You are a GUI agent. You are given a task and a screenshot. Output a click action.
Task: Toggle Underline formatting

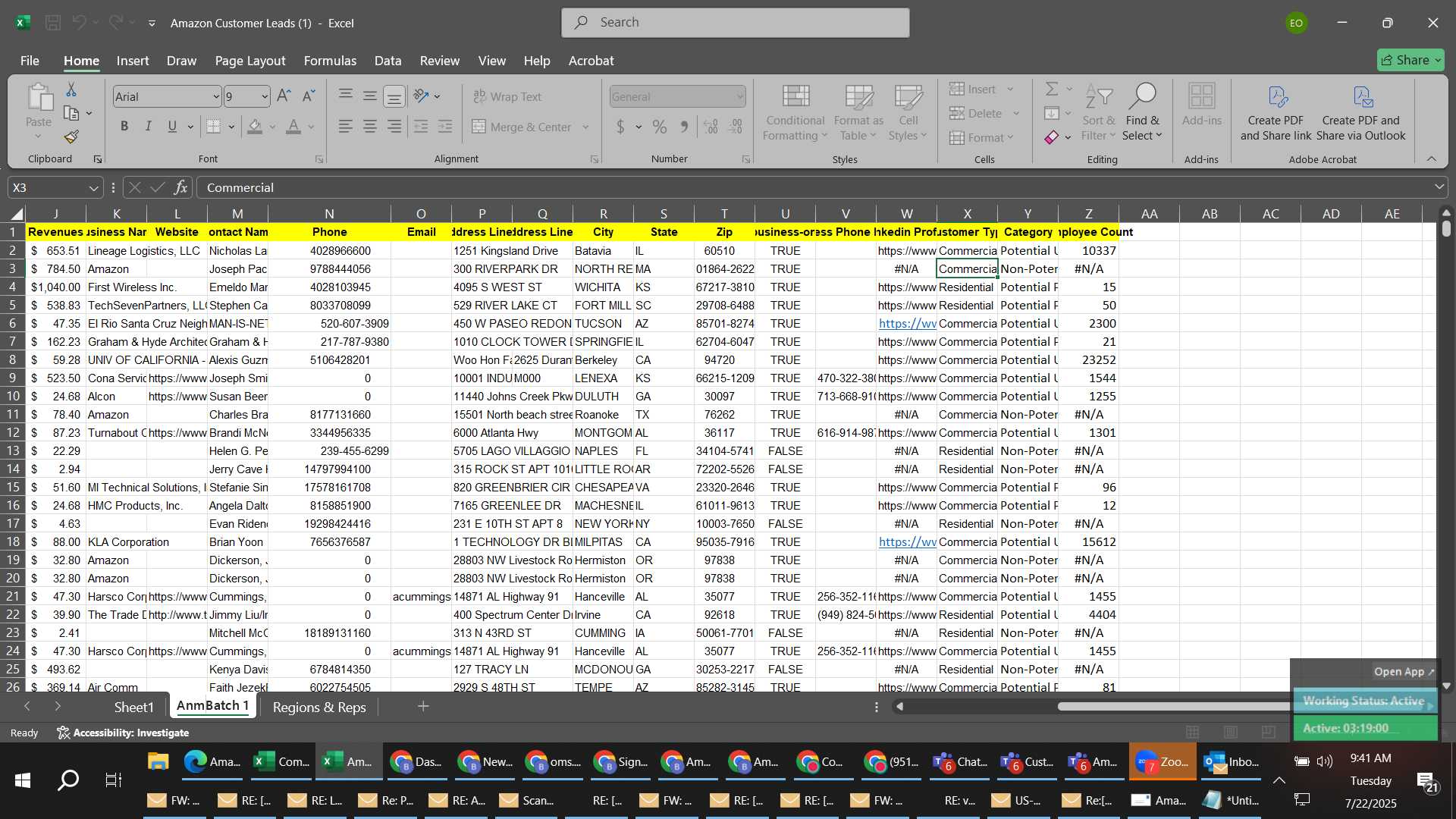(172, 127)
